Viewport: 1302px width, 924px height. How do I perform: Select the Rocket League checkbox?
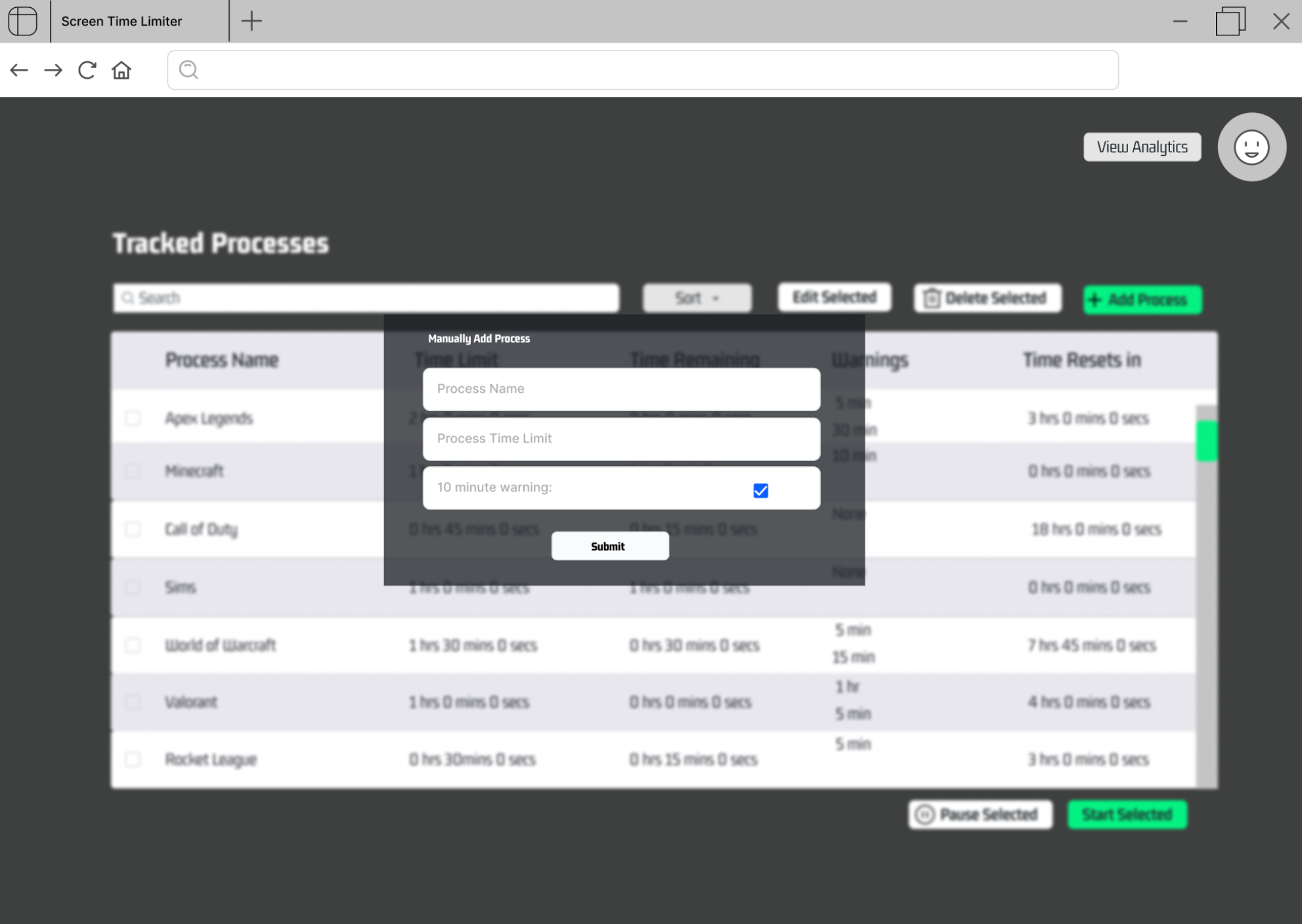click(x=133, y=759)
